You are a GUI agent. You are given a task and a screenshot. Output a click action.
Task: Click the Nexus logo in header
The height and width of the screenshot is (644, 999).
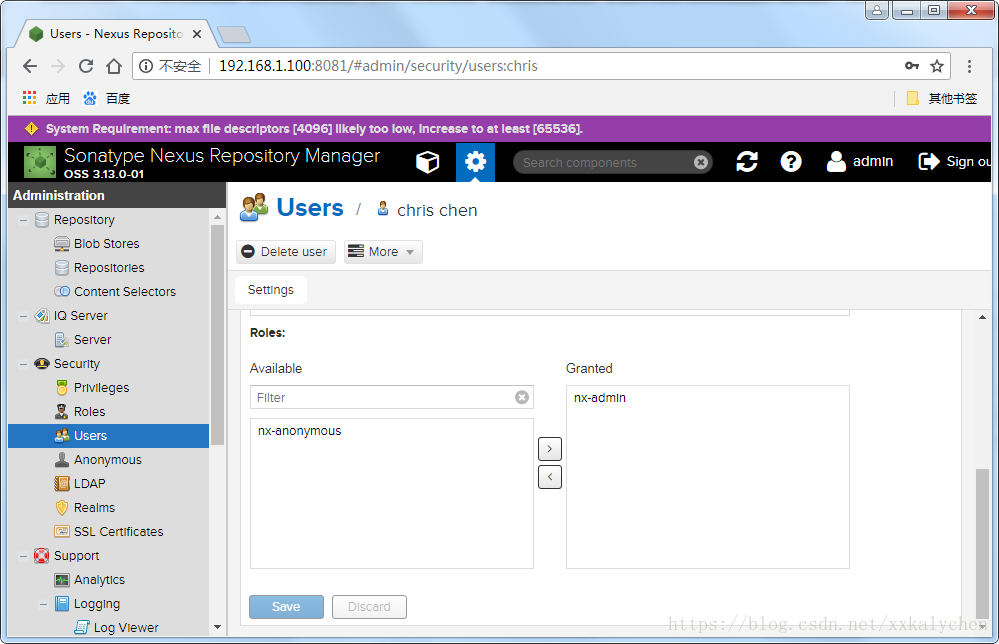40,162
